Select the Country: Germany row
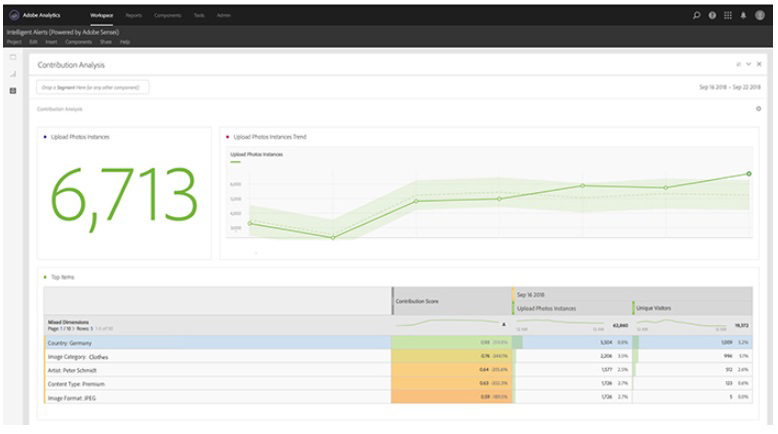Viewport: 778px width, 434px height. [x=215, y=342]
